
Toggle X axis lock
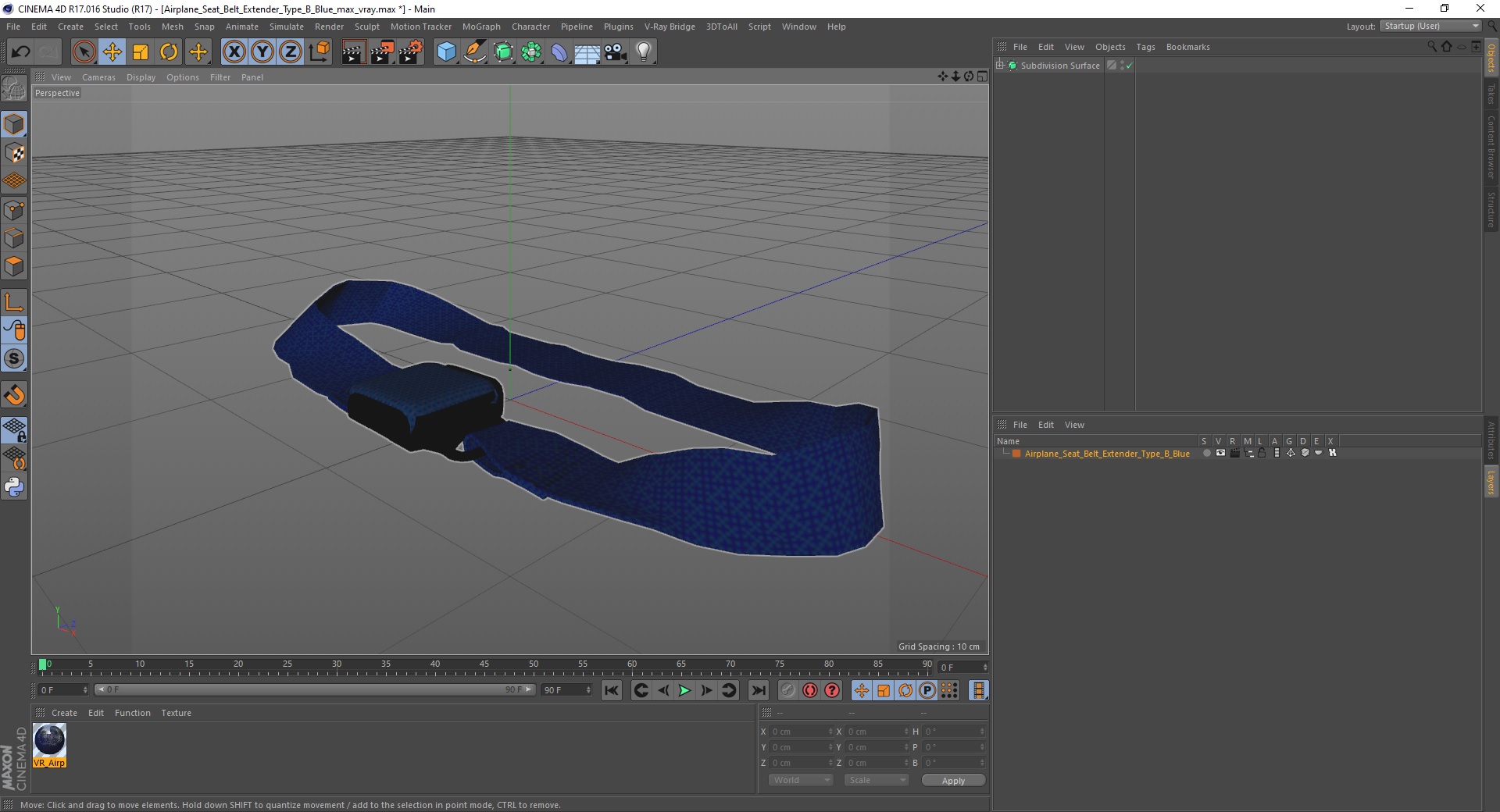click(x=234, y=52)
